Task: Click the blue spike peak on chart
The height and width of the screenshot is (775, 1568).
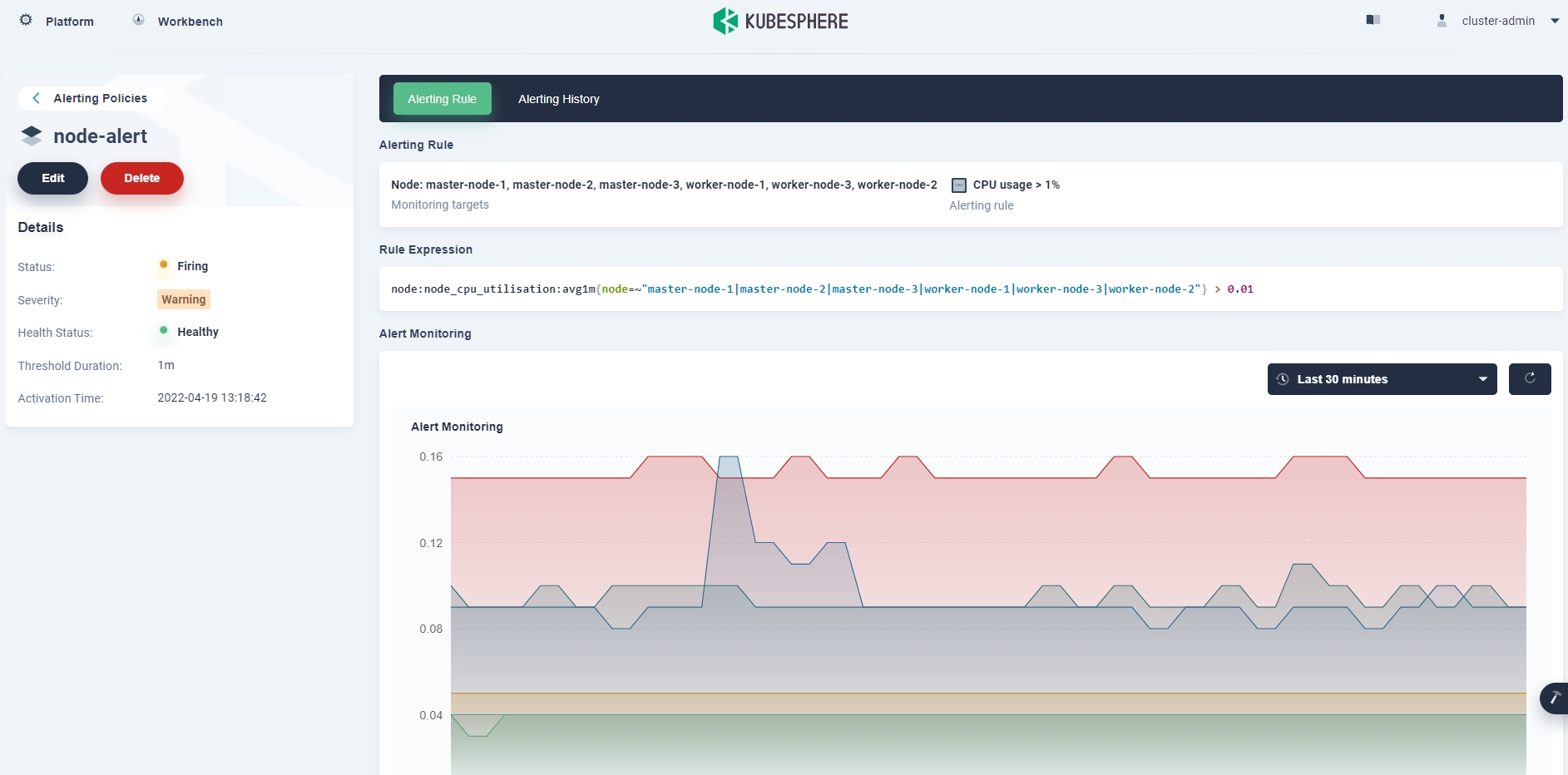Action: [x=729, y=457]
